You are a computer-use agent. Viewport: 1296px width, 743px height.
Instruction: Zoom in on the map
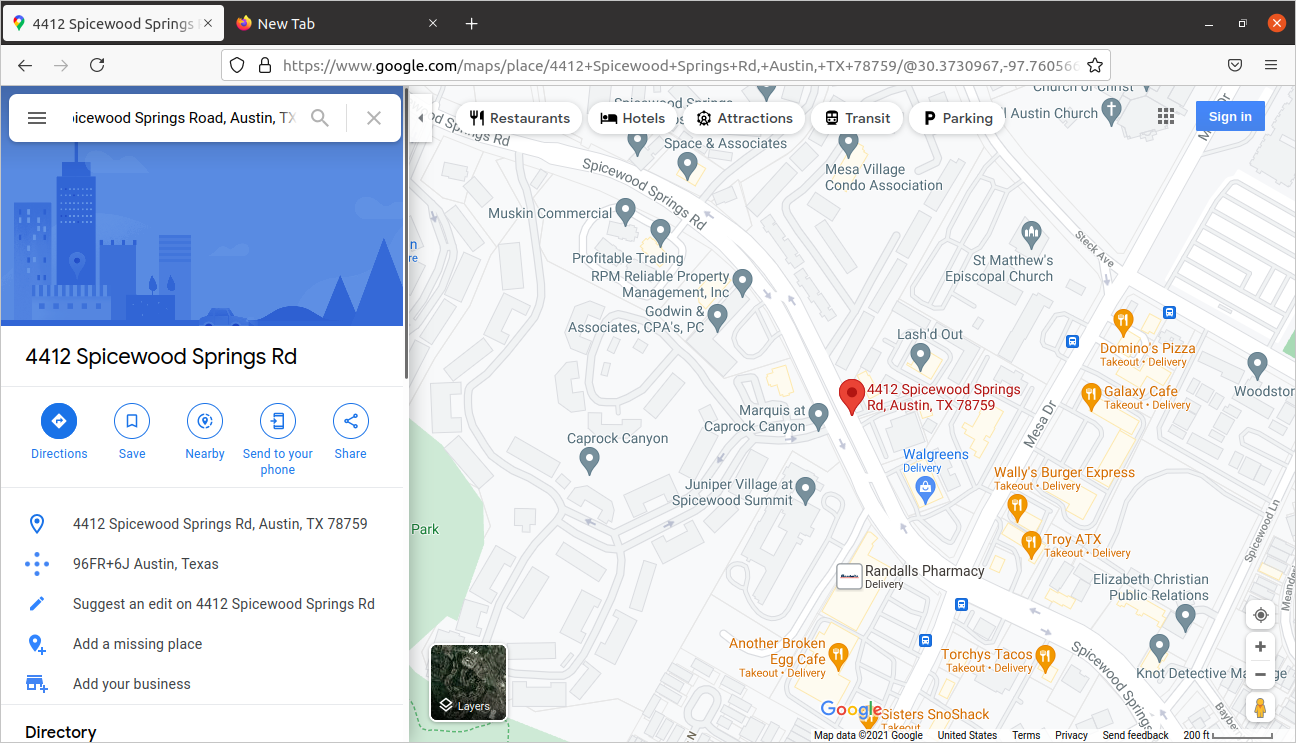[x=1260, y=647]
